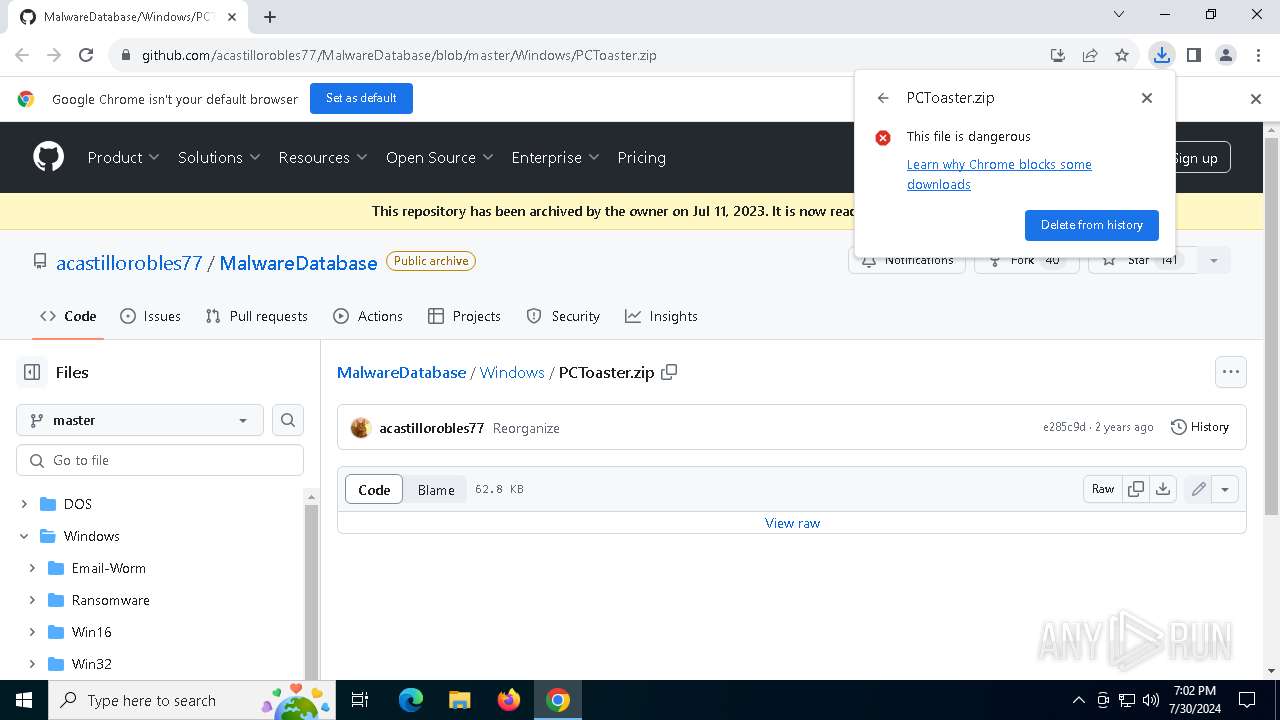1280x720 pixels.
Task: Open the master branch selector
Action: coord(140,420)
